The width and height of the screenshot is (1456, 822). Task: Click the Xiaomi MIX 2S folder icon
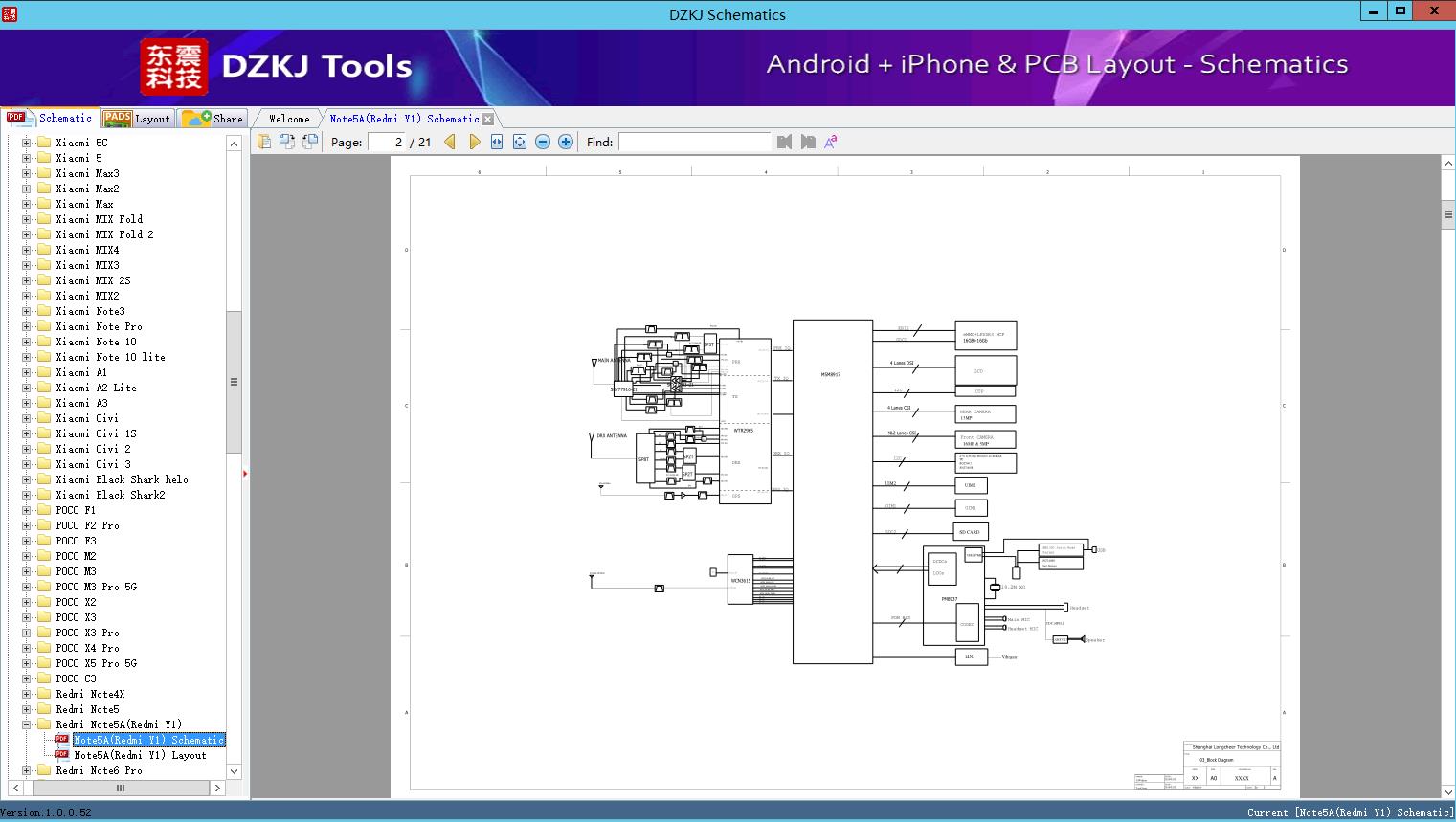43,280
